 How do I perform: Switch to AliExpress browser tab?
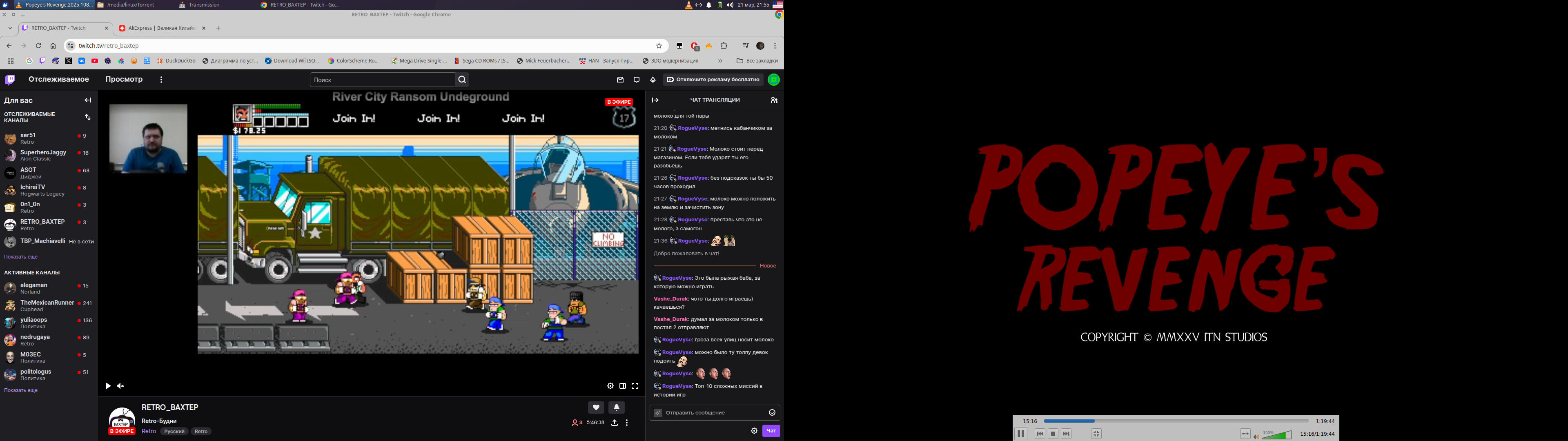point(162,28)
